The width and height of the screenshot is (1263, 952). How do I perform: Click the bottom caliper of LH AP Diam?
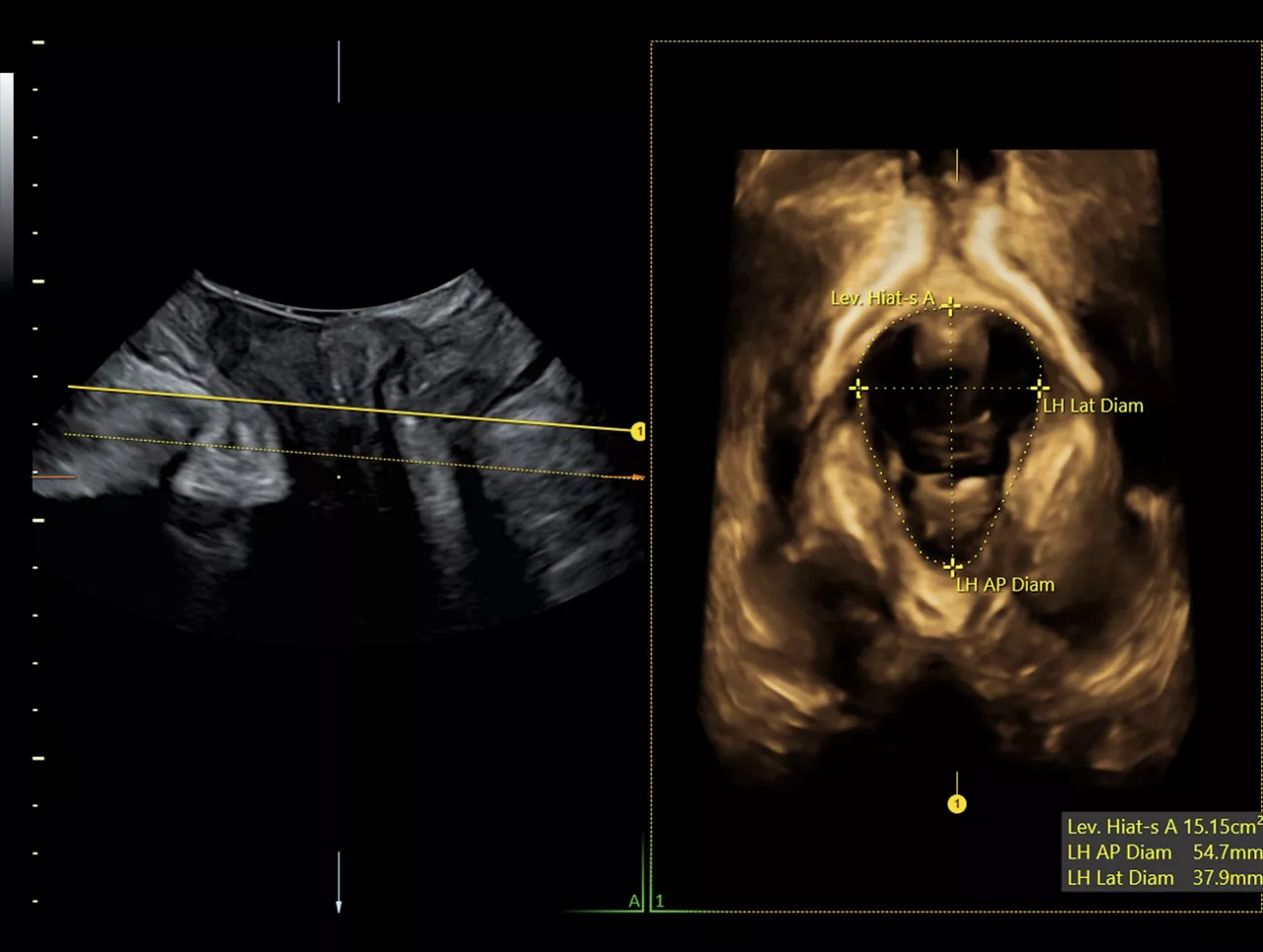click(x=952, y=567)
